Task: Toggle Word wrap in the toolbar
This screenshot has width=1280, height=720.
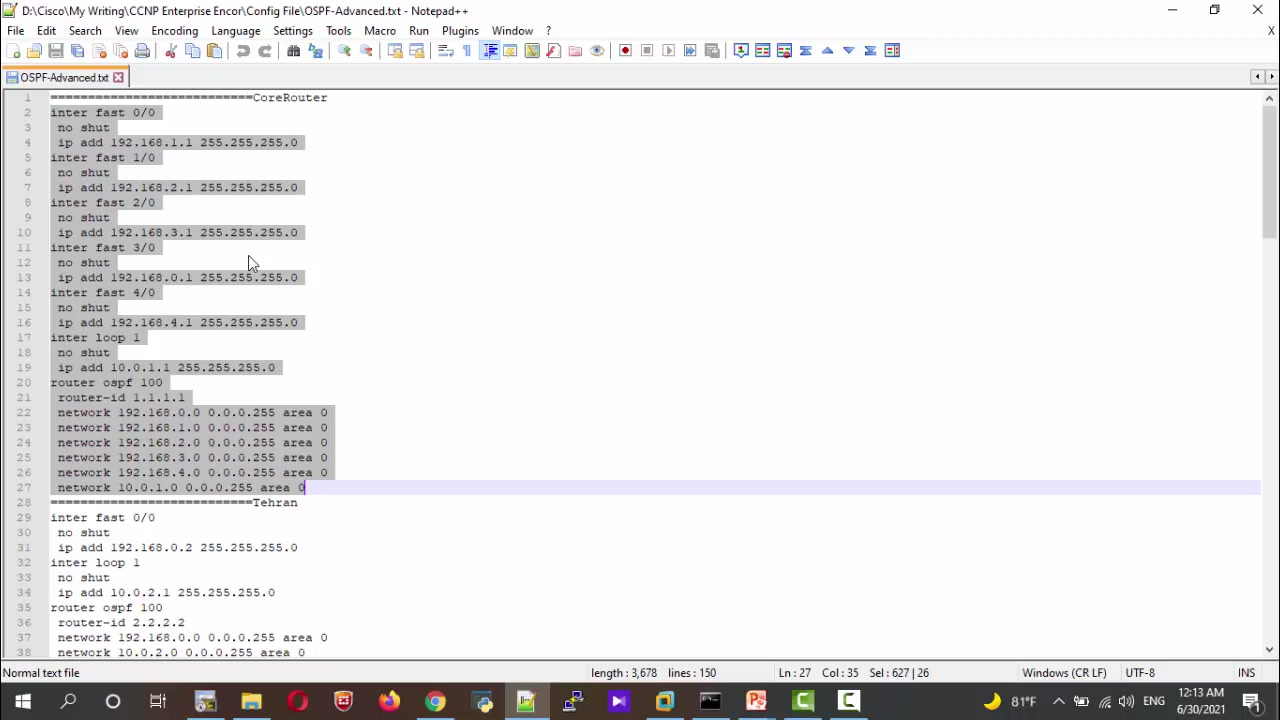Action: (445, 51)
